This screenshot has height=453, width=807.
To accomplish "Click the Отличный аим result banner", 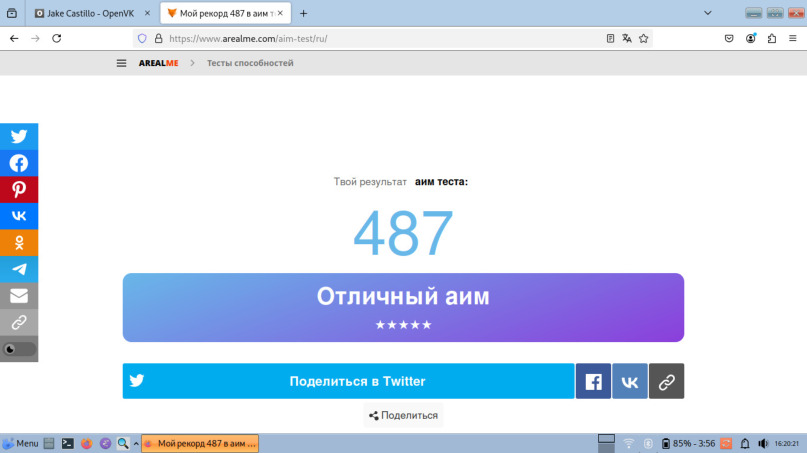I will (404, 307).
